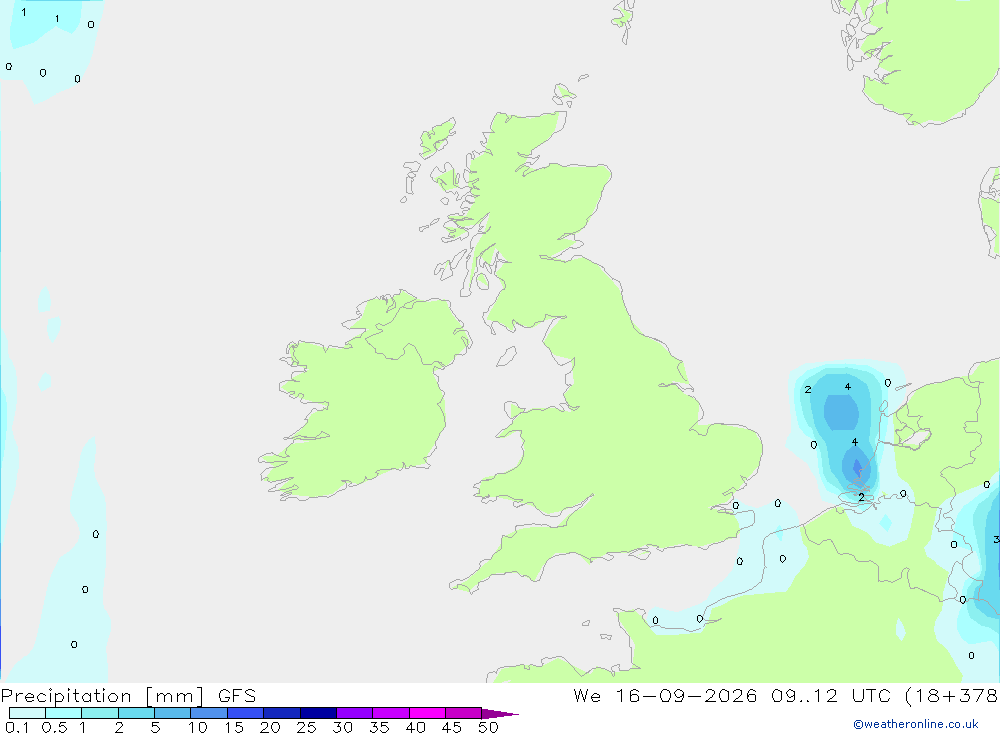Click the upper '4' value over the North Sea

tap(848, 387)
